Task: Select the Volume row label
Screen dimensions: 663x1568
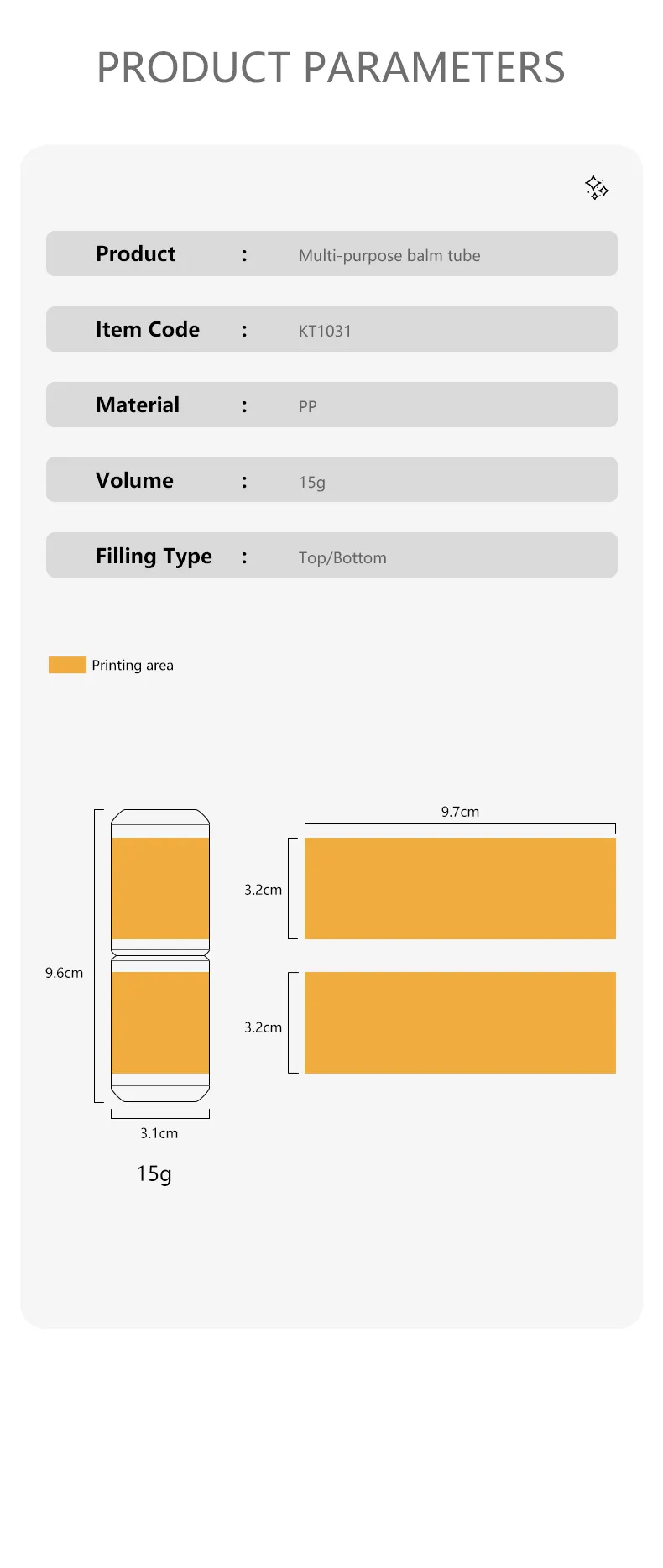Action: (134, 480)
